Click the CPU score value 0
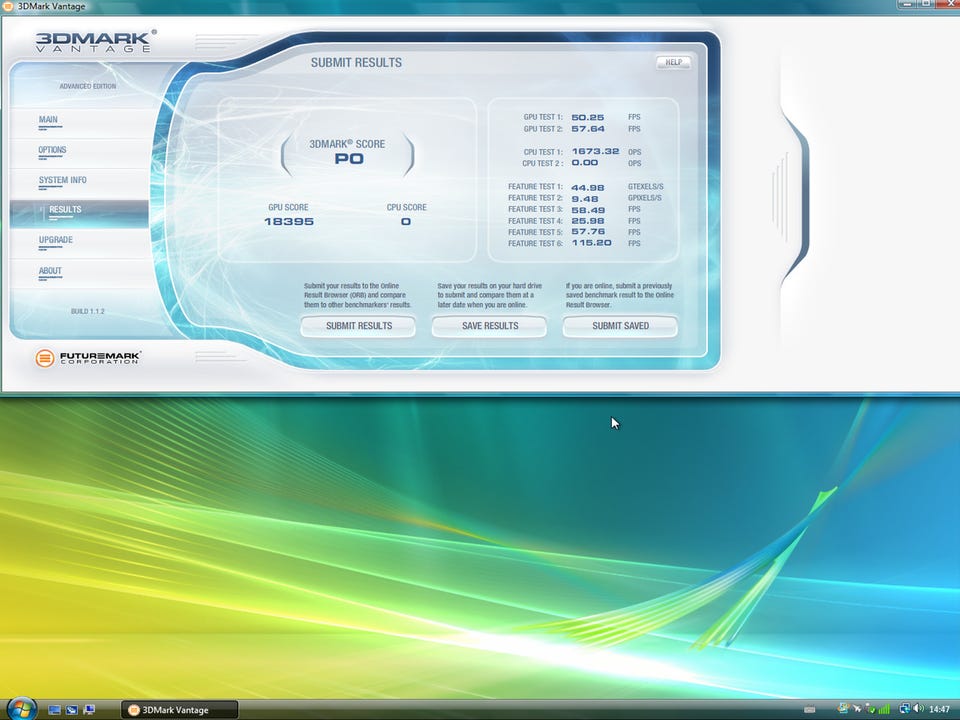 coord(406,221)
